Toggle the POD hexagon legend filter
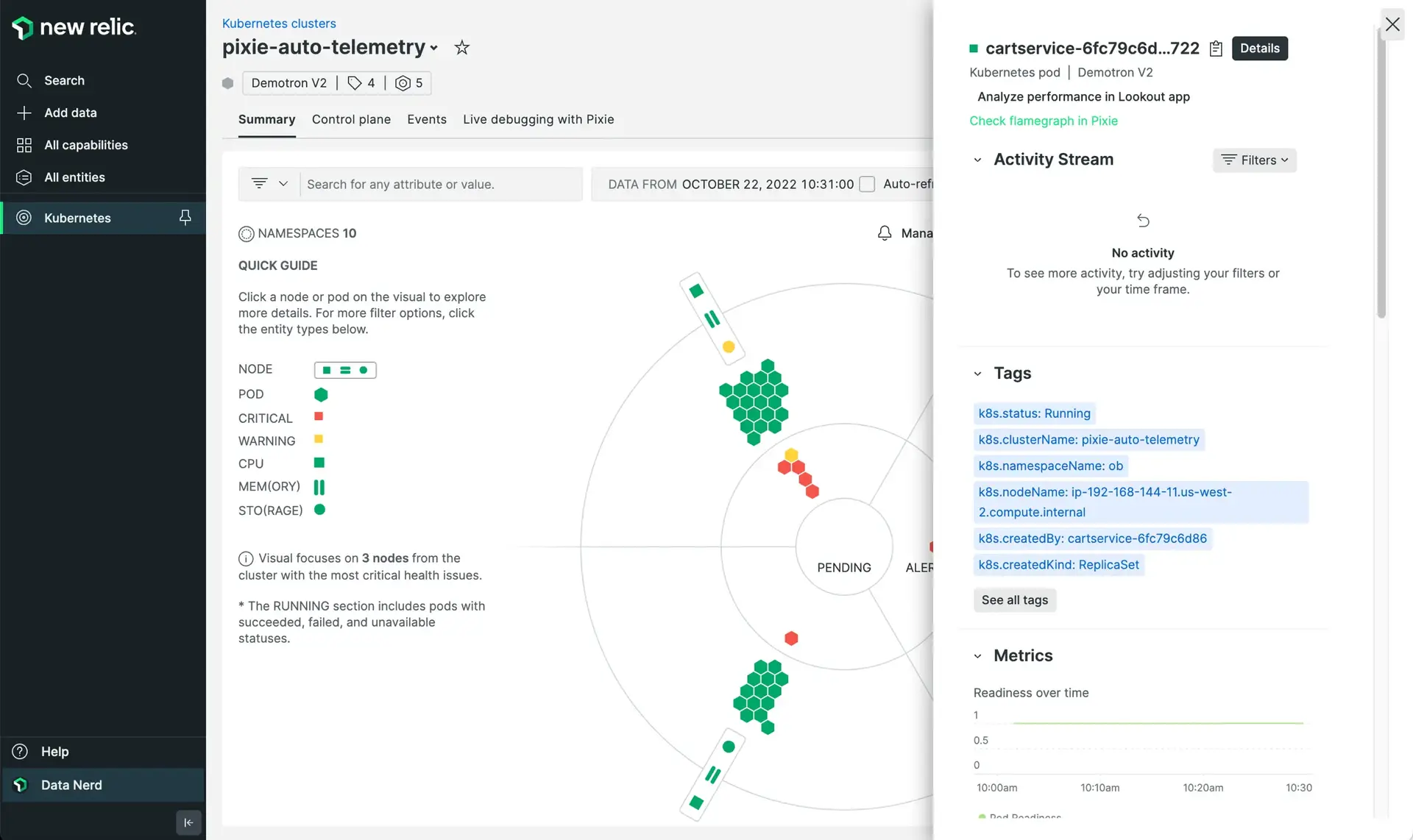 (x=321, y=394)
